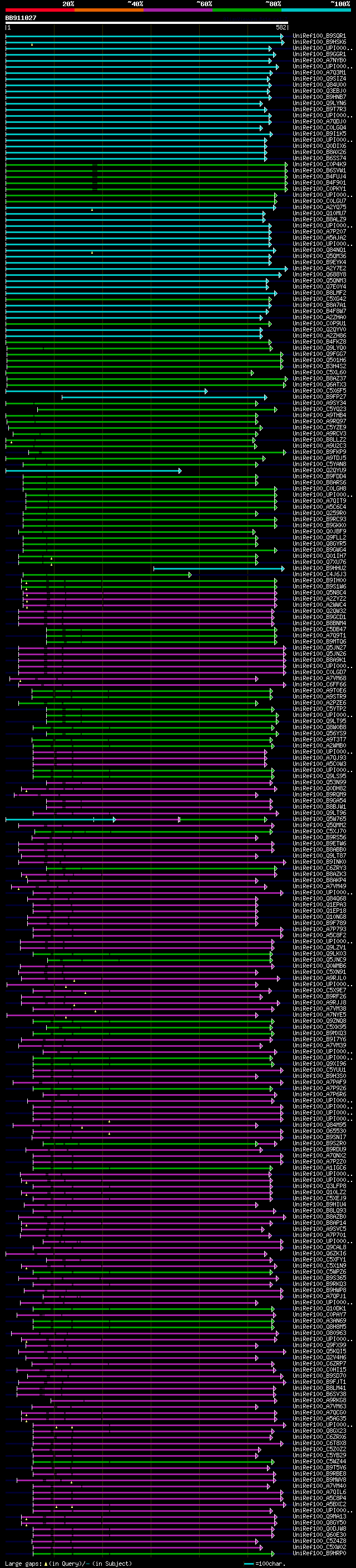Select the UniRef100_A7QDJ0 entry
Viewport: 356px width, 1568px height.
[x=319, y=122]
